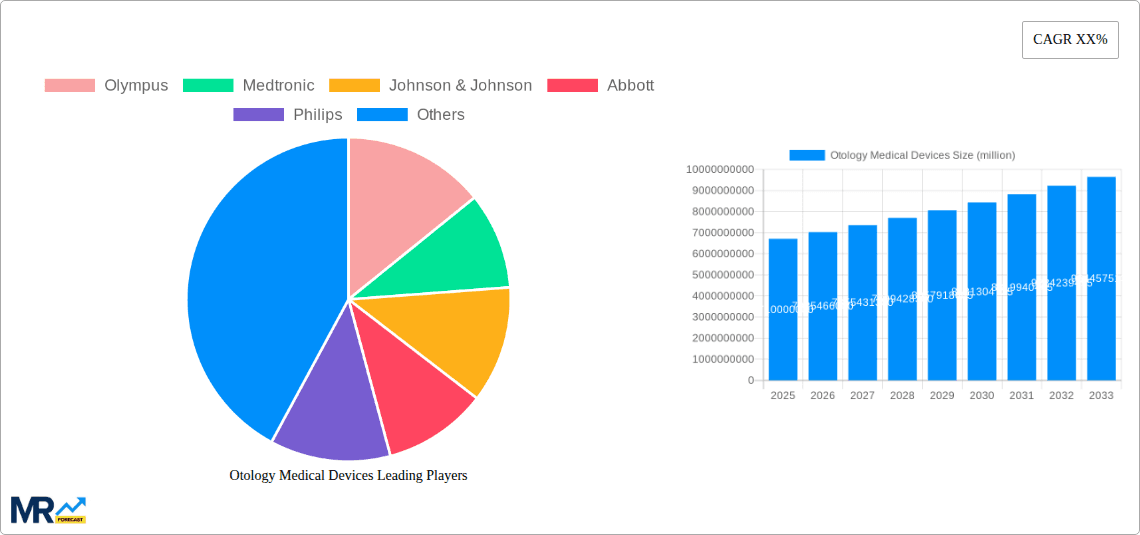Click Otology Medical Devices Leading Players title
This screenshot has height=535, width=1140.
(348, 476)
